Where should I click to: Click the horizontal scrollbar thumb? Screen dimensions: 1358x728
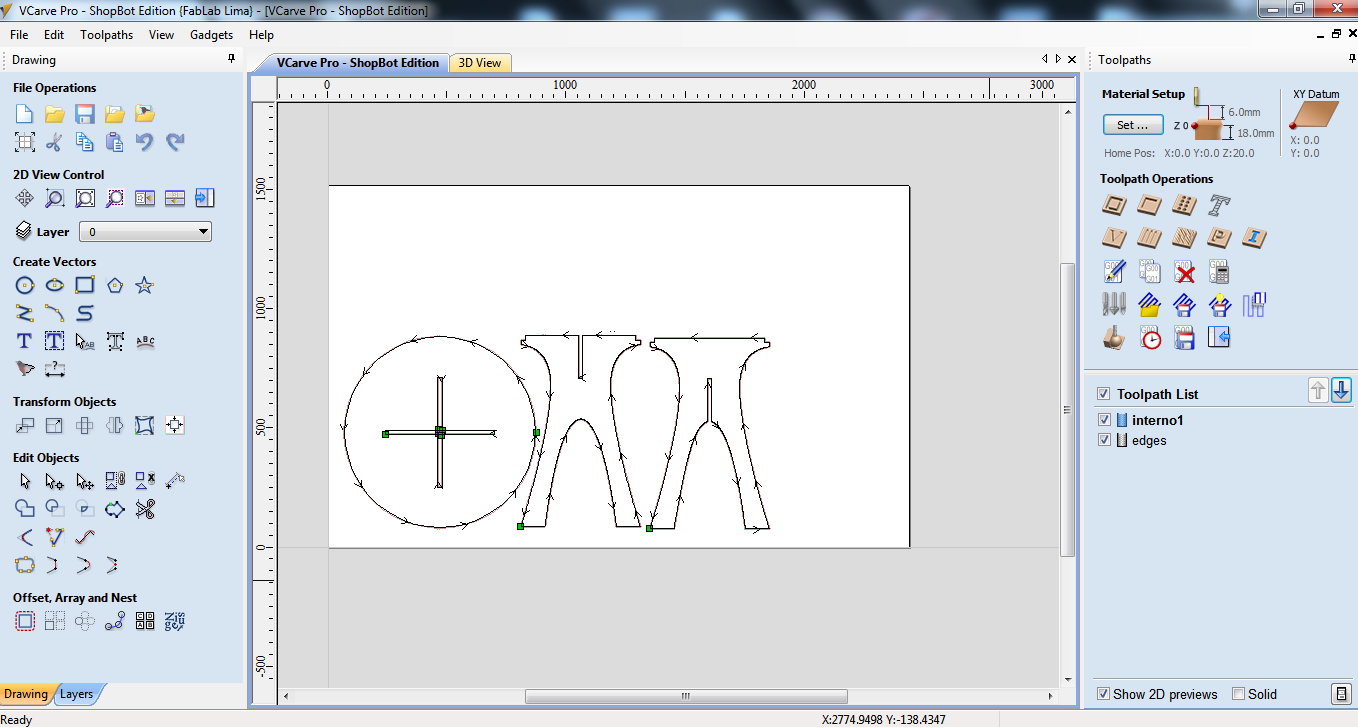pos(686,697)
